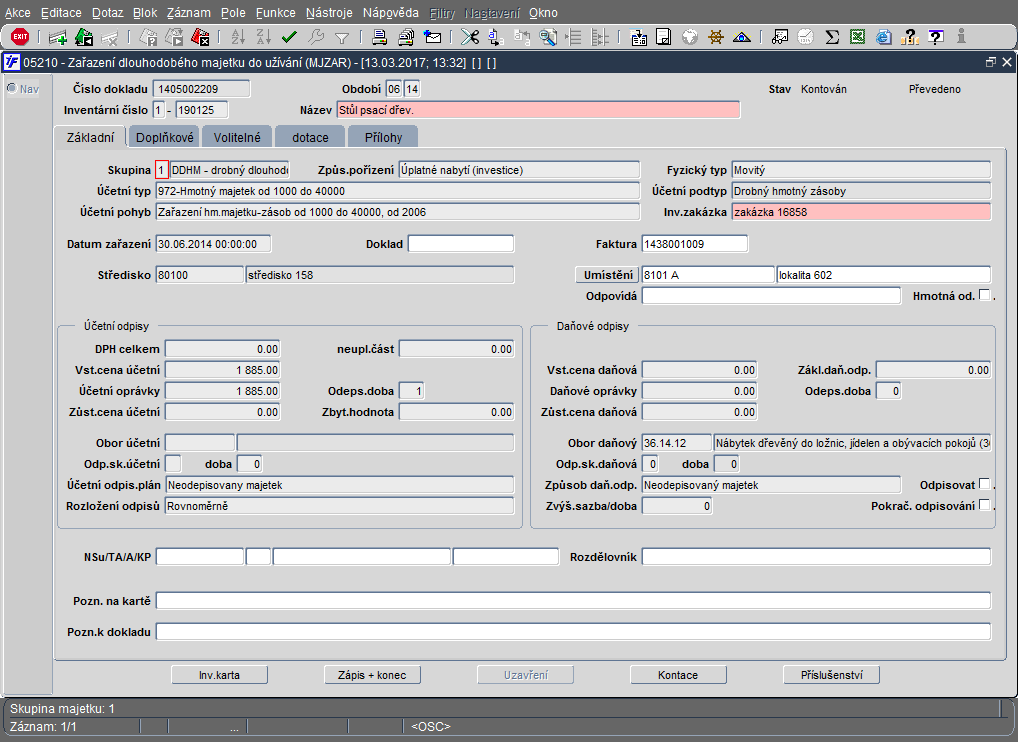This screenshot has height=742, width=1018.
Task: Click the ship wheel icon
Action: 716,38
